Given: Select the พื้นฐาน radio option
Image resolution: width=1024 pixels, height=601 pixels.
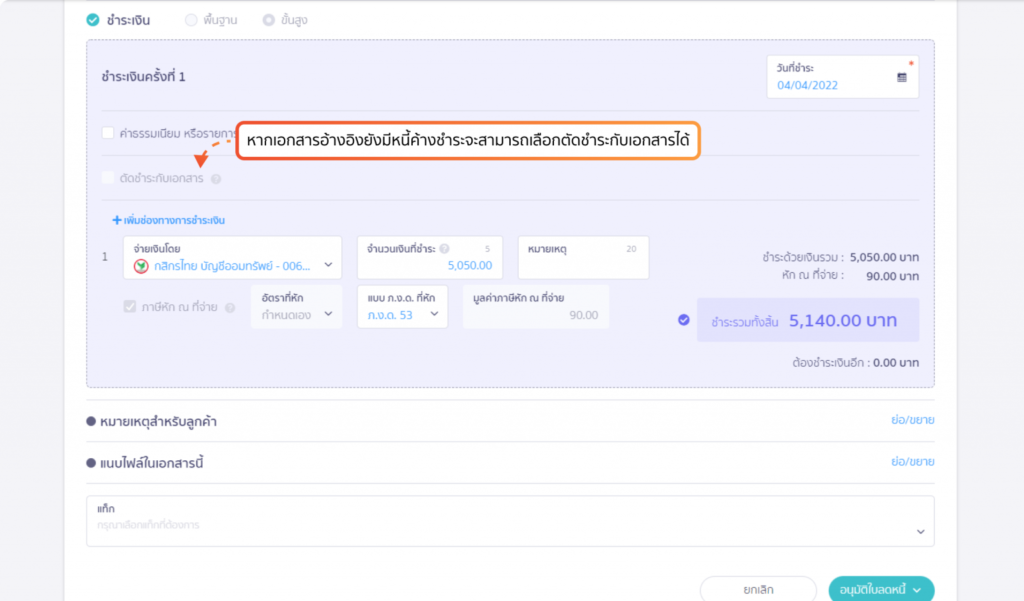Looking at the screenshot, I should [x=191, y=20].
